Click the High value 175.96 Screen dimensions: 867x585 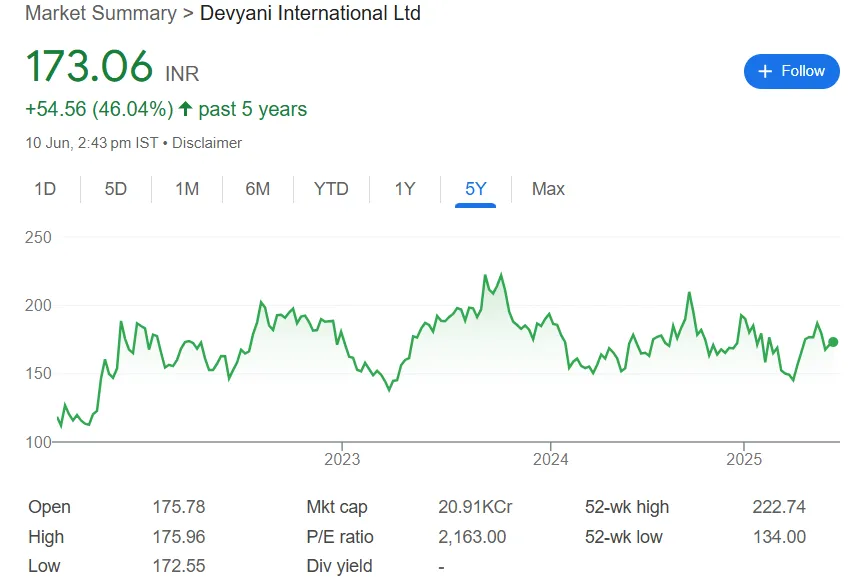pyautogui.click(x=179, y=537)
